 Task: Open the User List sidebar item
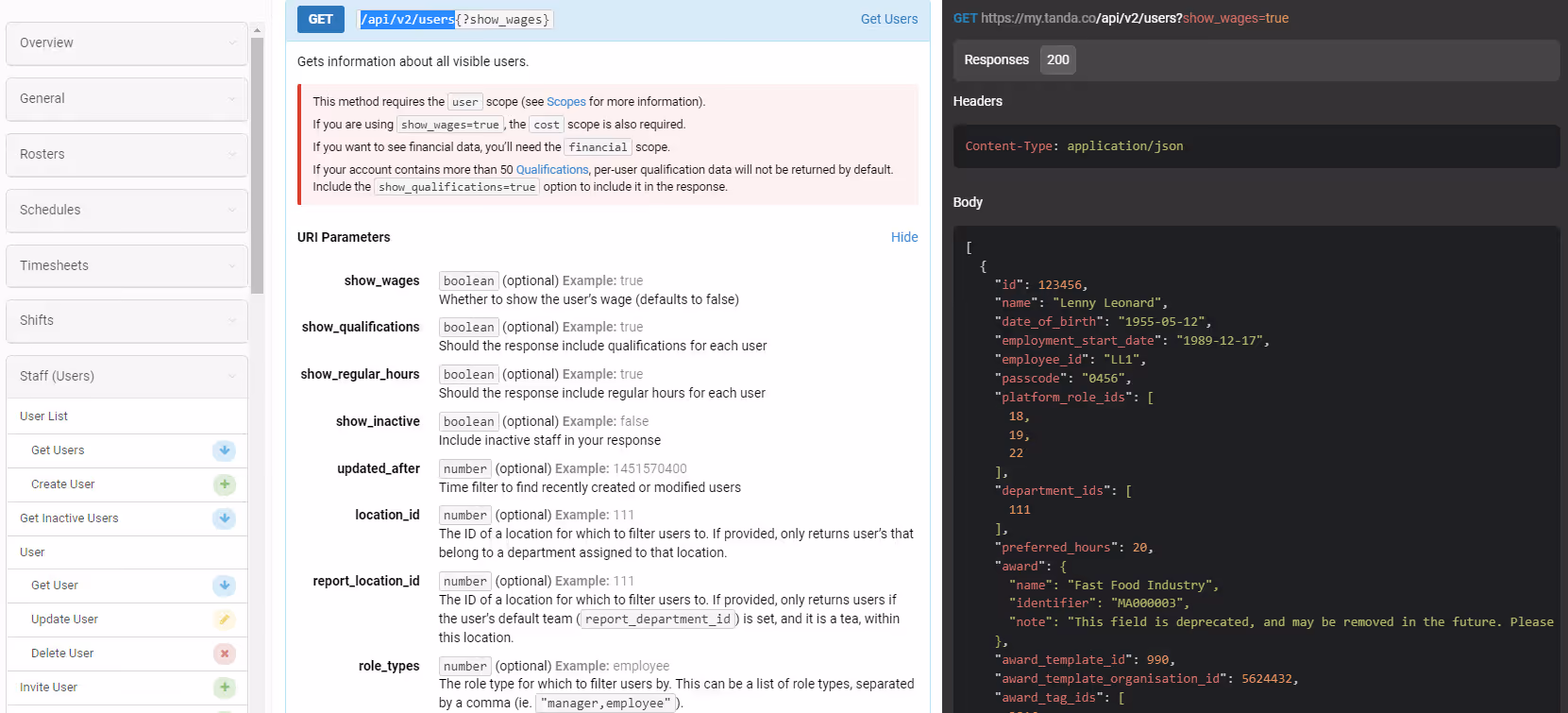pyautogui.click(x=44, y=416)
